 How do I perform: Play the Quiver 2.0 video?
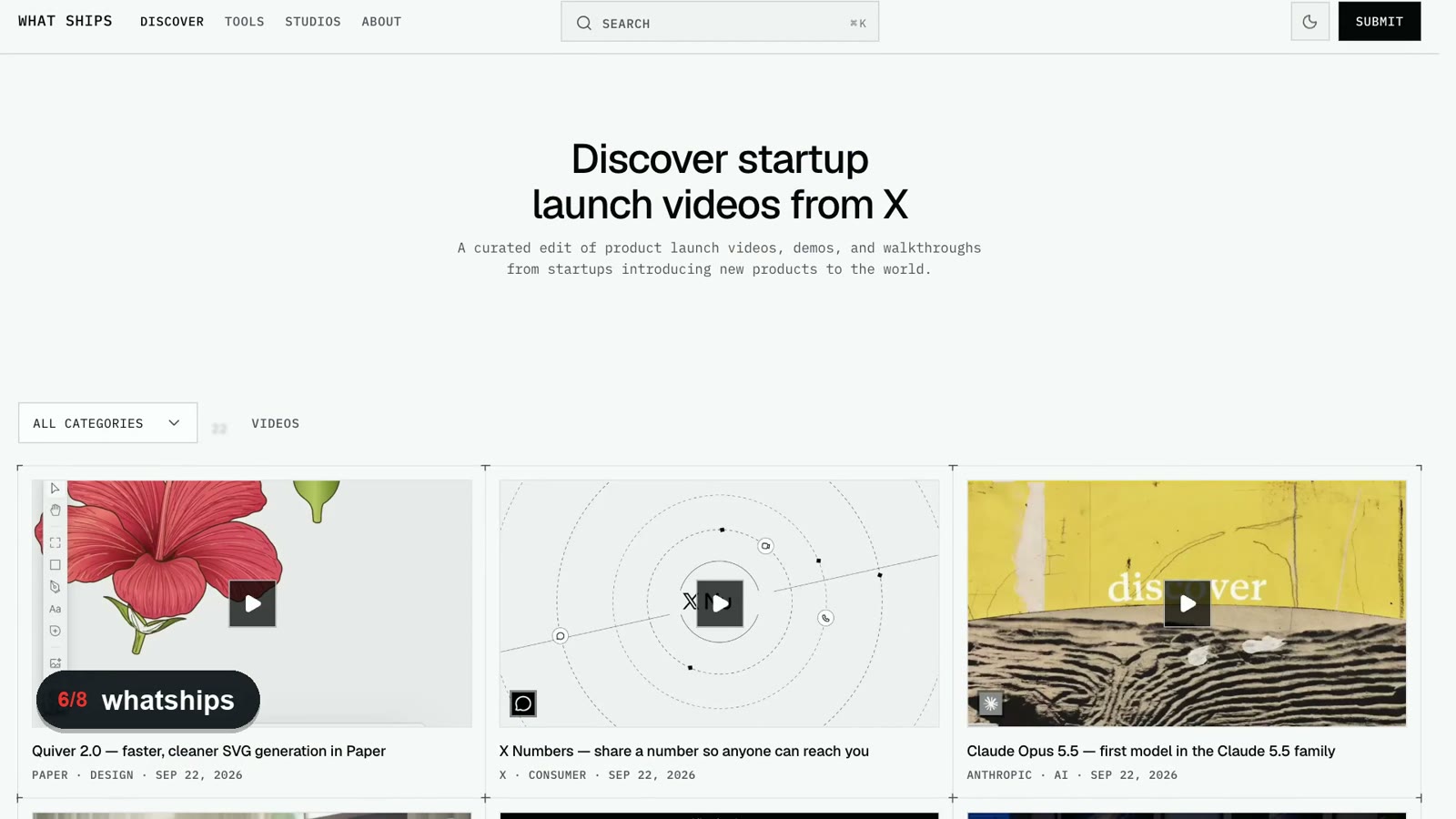click(x=252, y=603)
